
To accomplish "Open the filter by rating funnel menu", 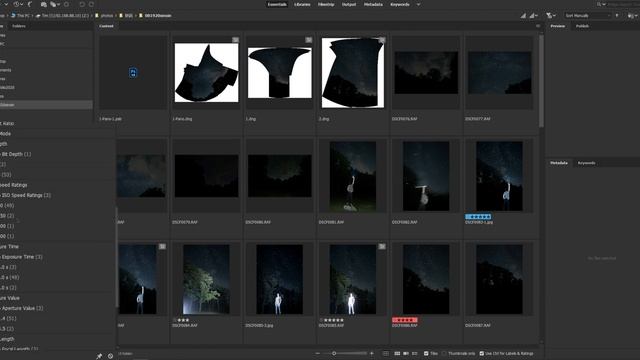I will coord(551,16).
